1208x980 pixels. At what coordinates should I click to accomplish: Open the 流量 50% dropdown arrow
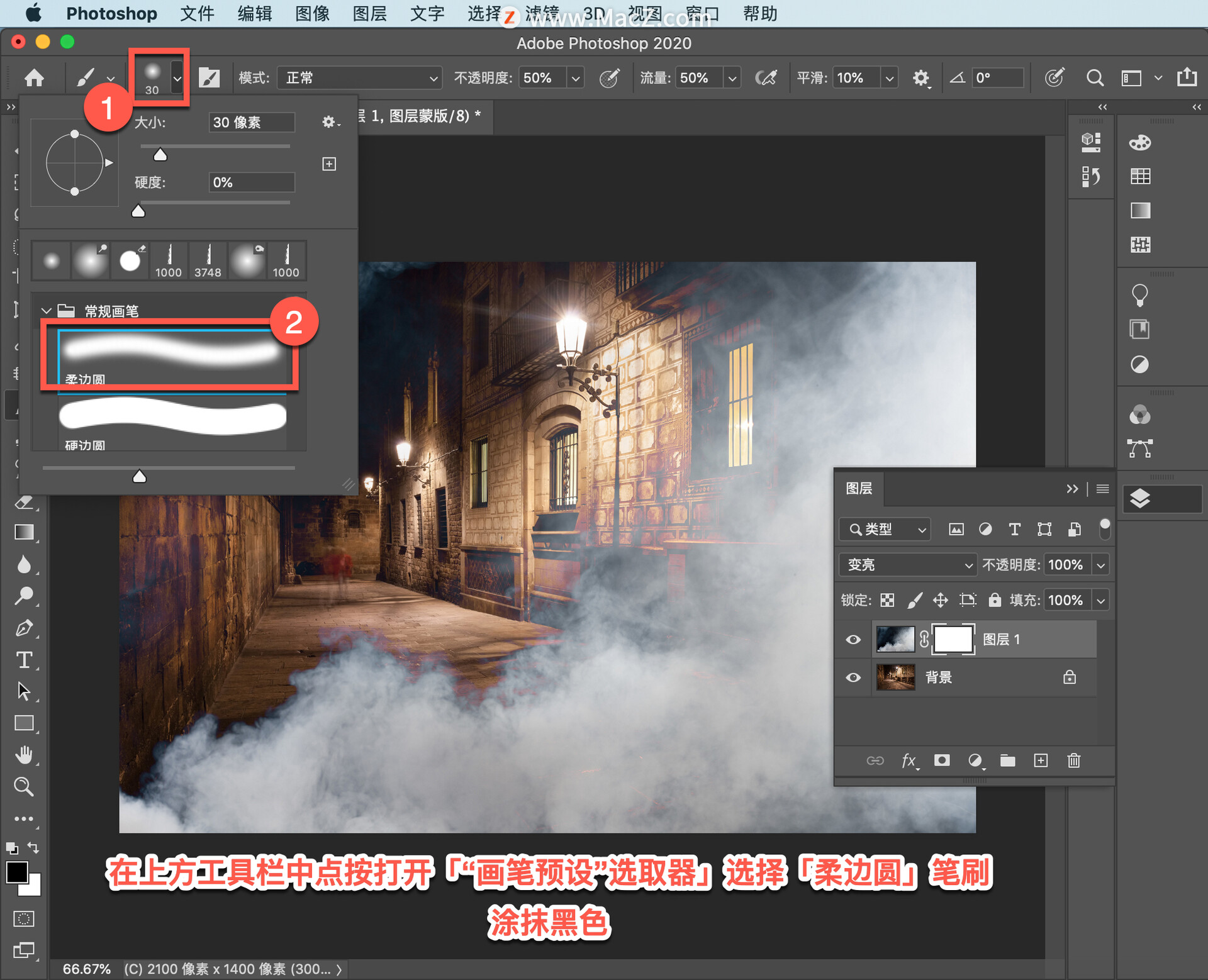(732, 79)
